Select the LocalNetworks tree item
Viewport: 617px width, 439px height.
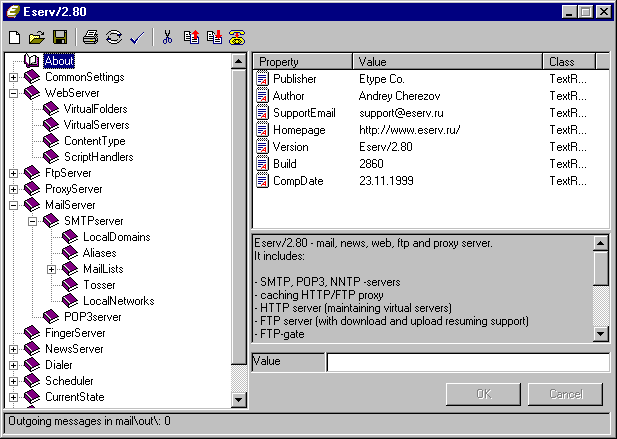(118, 301)
